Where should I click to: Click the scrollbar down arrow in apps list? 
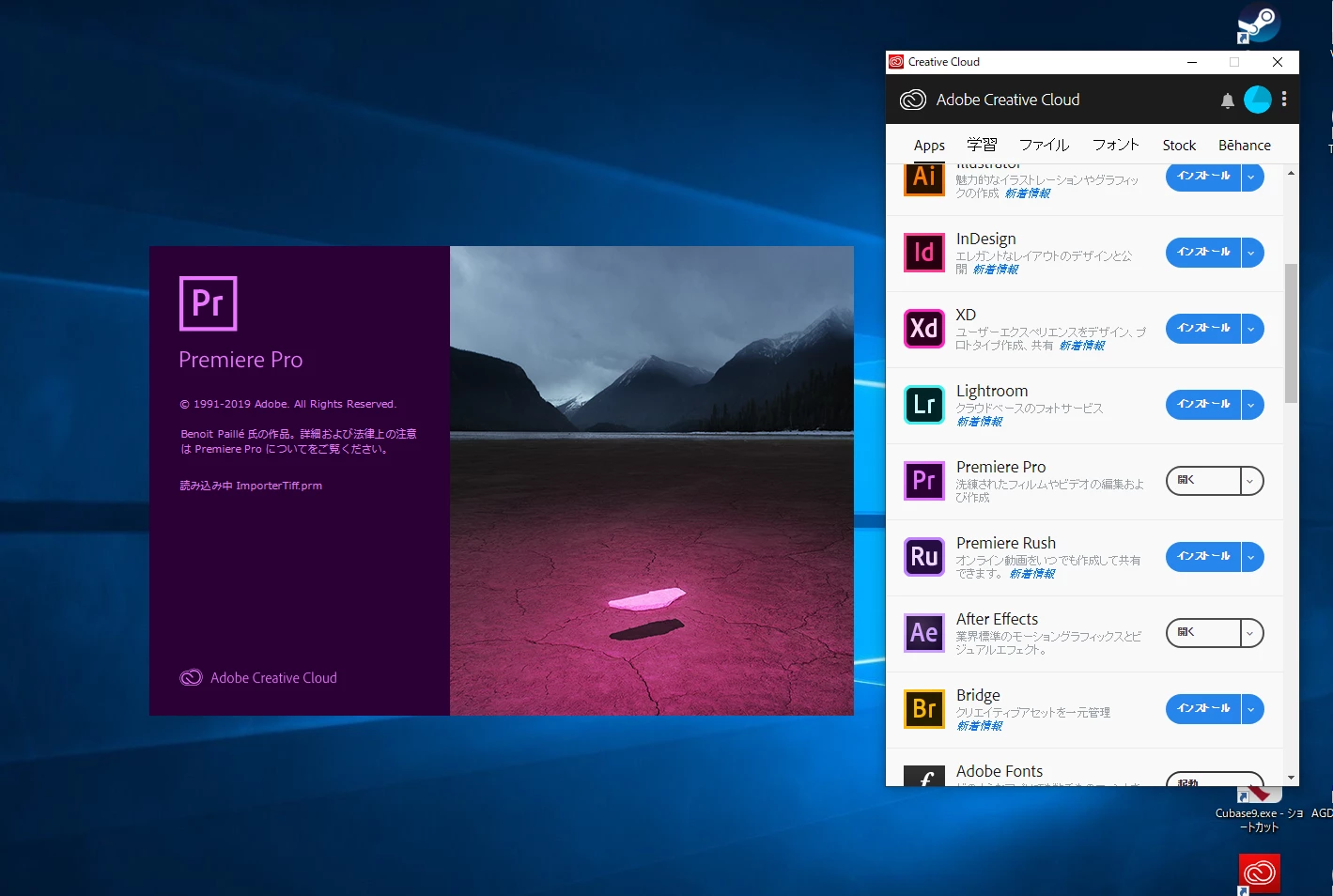point(1291,778)
